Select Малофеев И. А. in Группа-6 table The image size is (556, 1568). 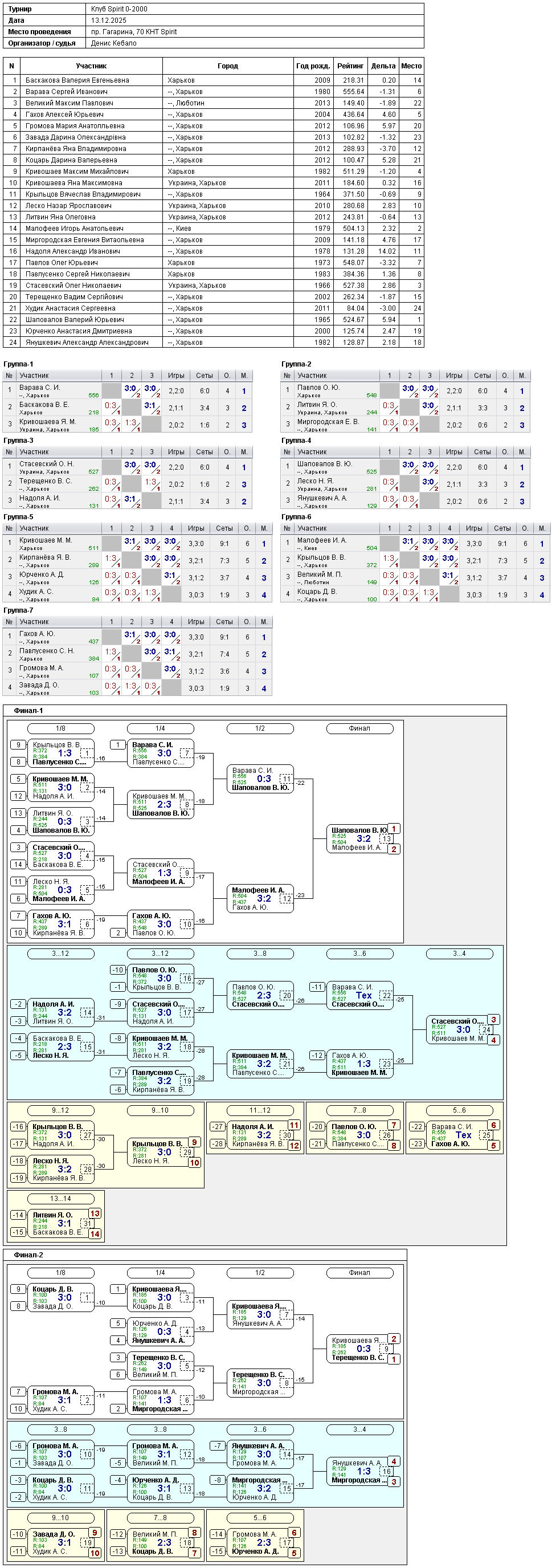(x=322, y=540)
